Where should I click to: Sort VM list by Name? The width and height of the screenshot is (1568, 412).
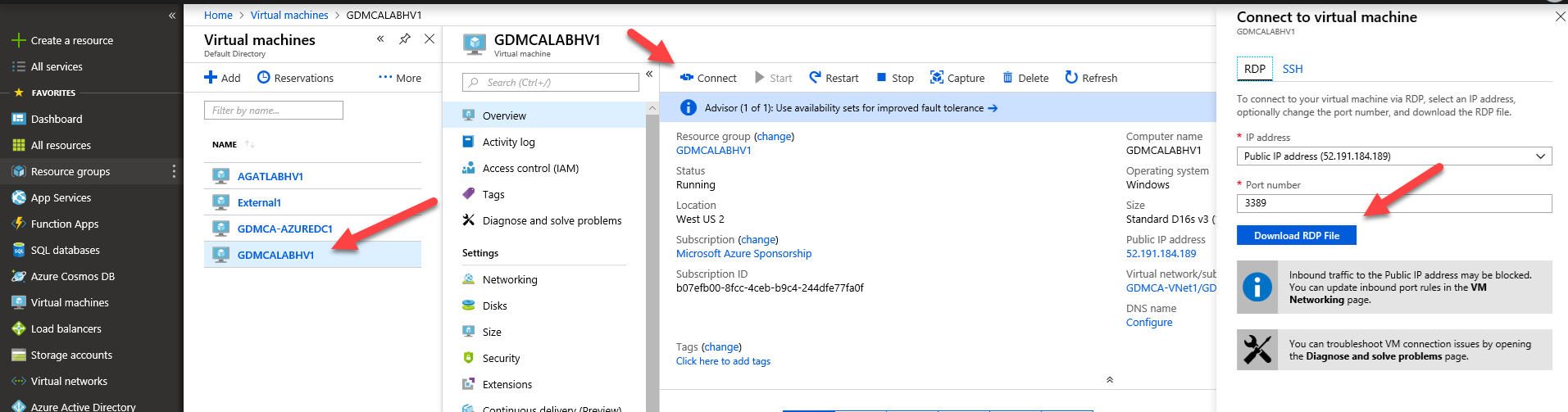tap(234, 144)
